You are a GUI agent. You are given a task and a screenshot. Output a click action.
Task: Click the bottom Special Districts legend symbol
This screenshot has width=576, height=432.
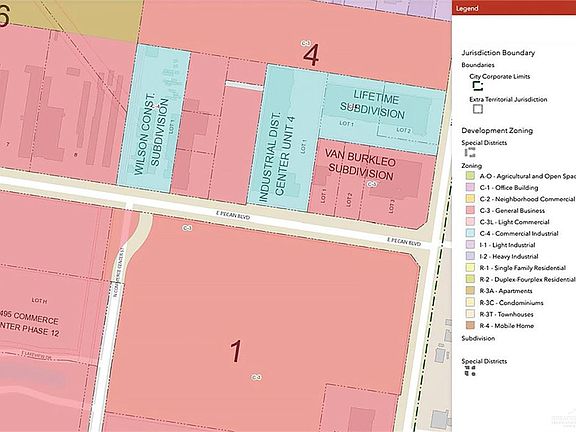tap(470, 371)
